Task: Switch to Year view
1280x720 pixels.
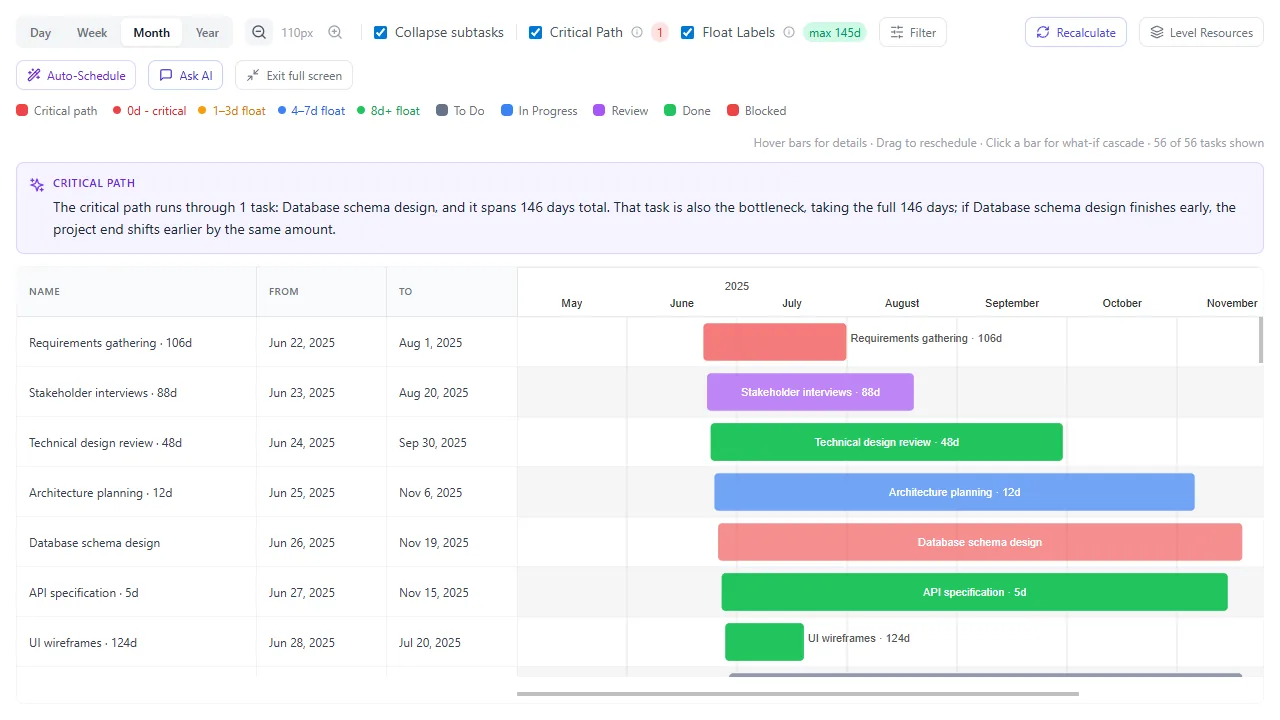Action: (207, 32)
